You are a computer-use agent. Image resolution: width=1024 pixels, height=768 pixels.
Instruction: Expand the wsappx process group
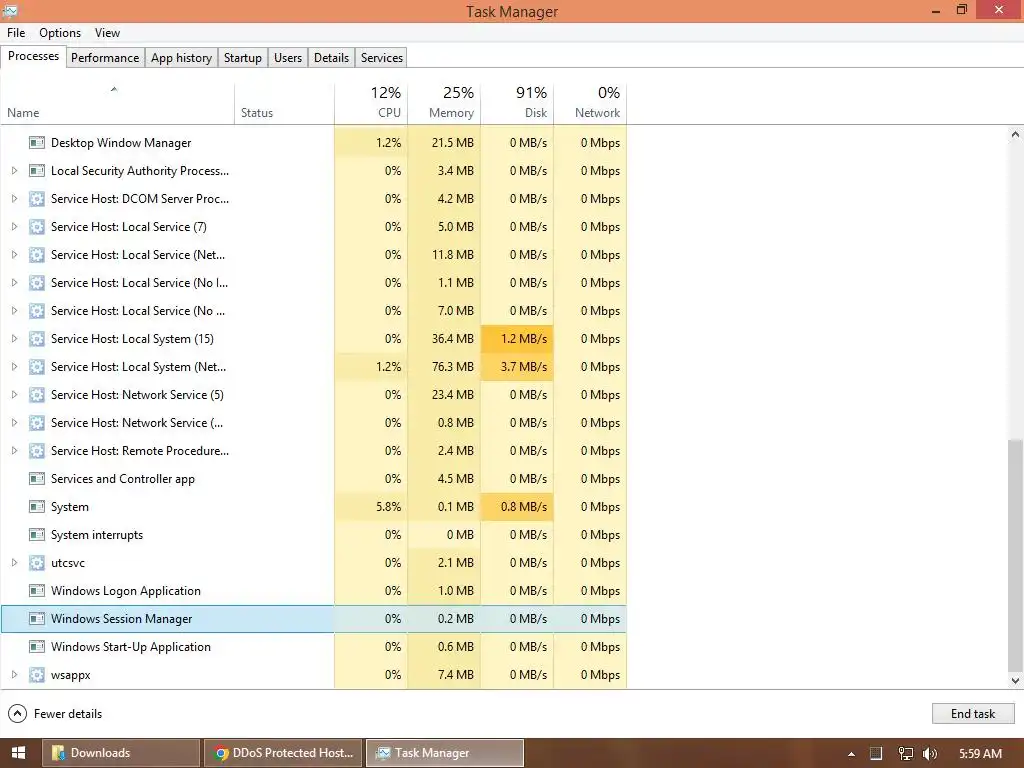[14, 675]
